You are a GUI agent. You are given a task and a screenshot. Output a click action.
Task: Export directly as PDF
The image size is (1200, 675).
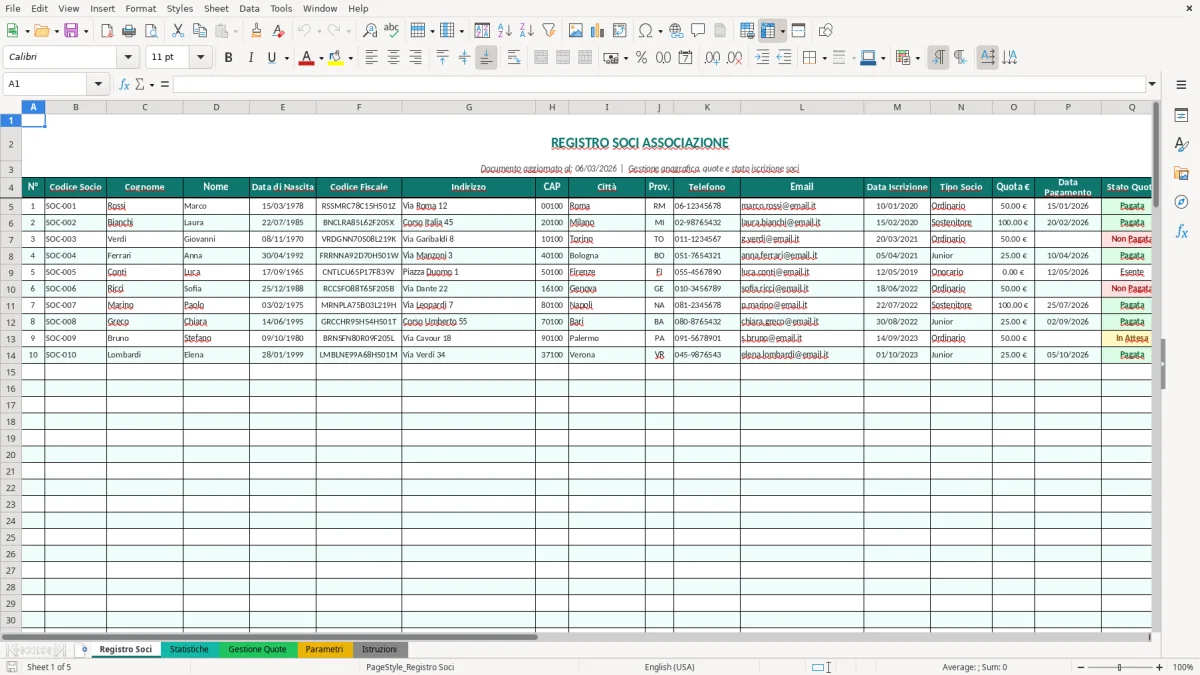click(x=107, y=31)
